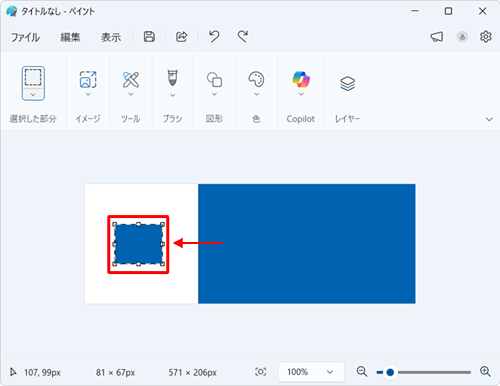Open the 表示 menu
This screenshot has width=500, height=386.
click(x=111, y=37)
